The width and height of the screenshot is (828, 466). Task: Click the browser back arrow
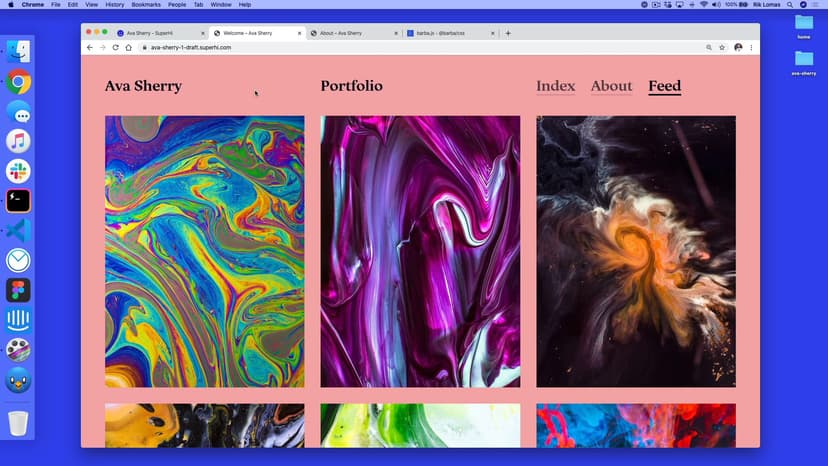coord(90,47)
